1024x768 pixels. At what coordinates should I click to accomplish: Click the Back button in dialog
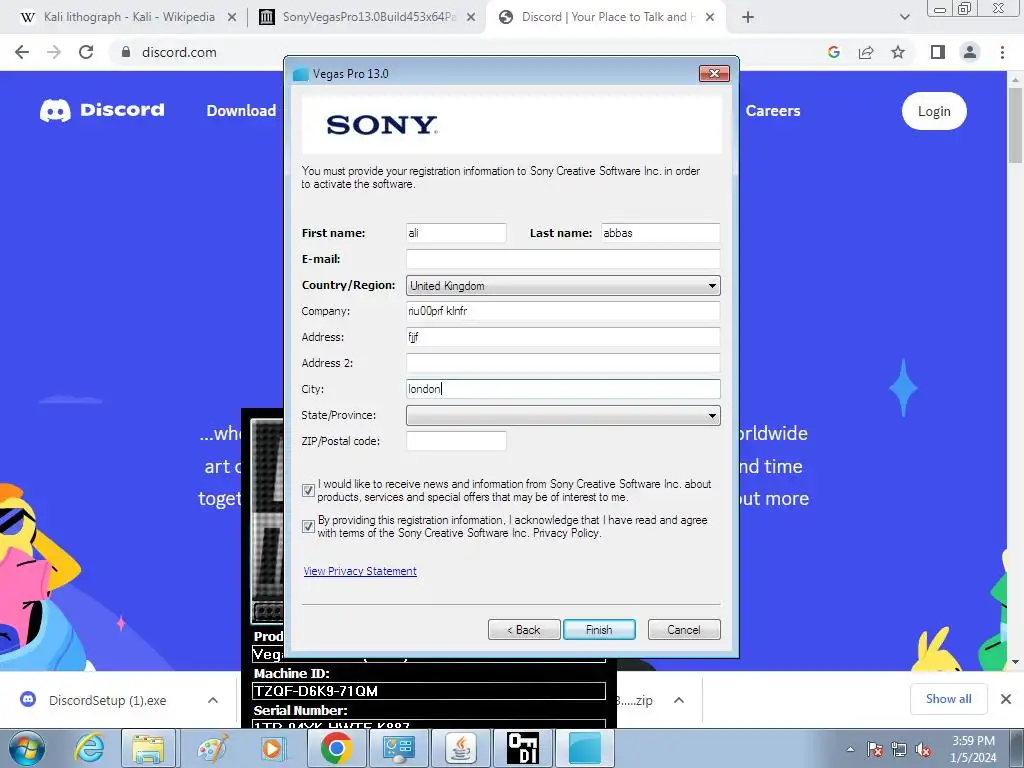click(524, 630)
